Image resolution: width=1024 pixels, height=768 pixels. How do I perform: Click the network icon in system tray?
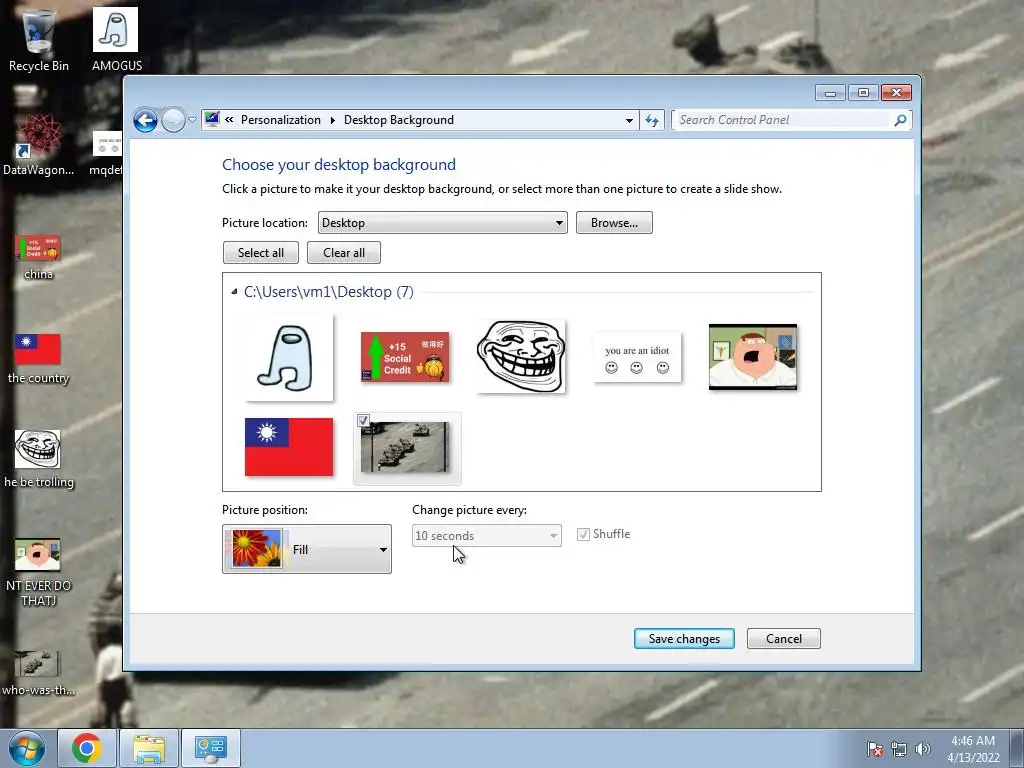pos(899,749)
